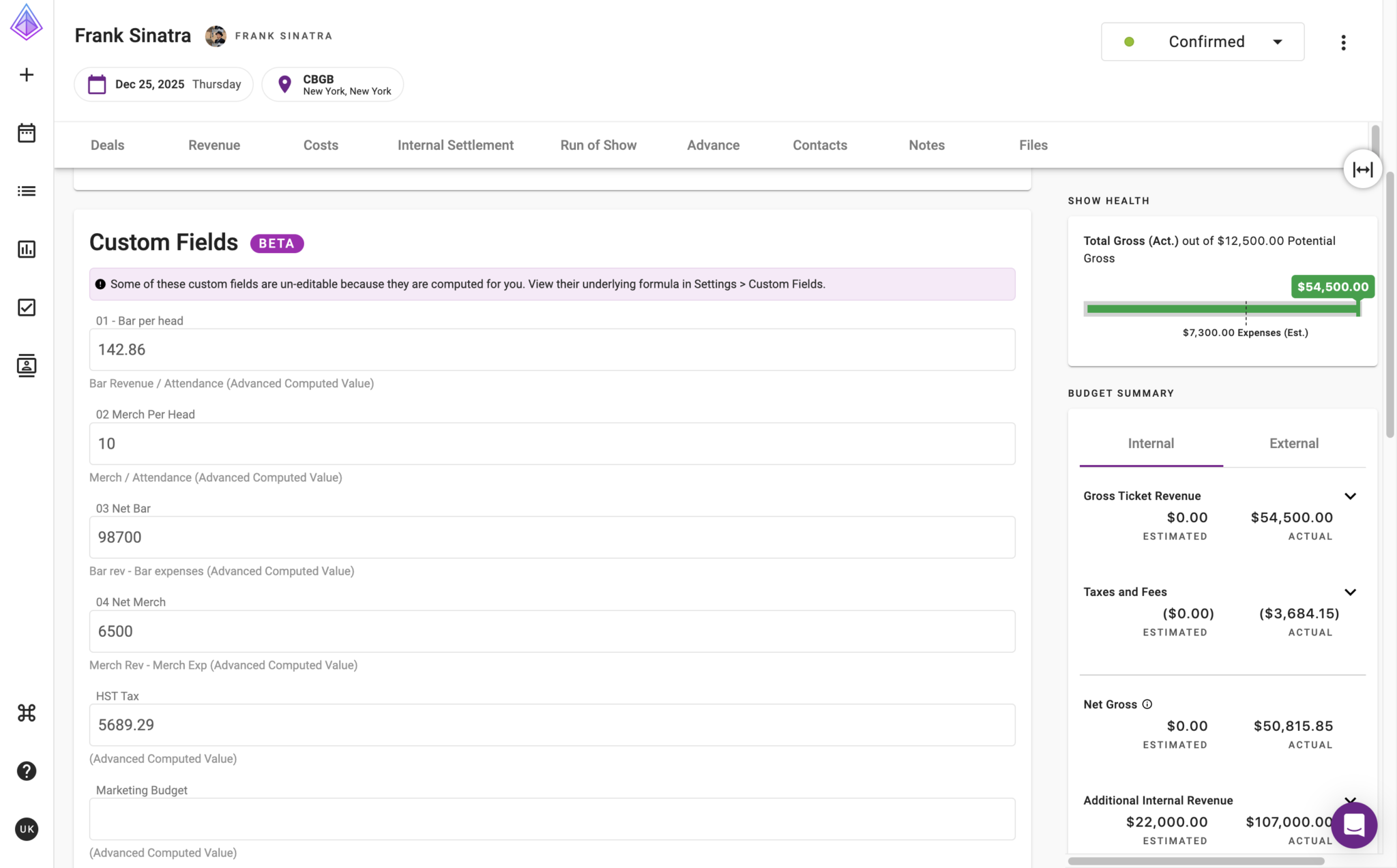Switch to the External budget tab
The image size is (1397, 868).
click(x=1293, y=443)
